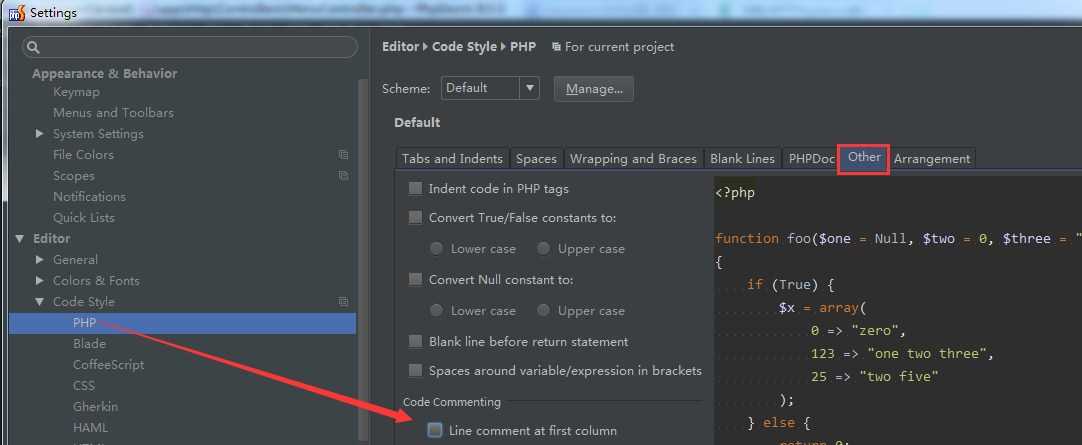This screenshot has height=445, width=1082.
Task: Click the sidebar vertical scrollbar
Action: tap(362, 250)
